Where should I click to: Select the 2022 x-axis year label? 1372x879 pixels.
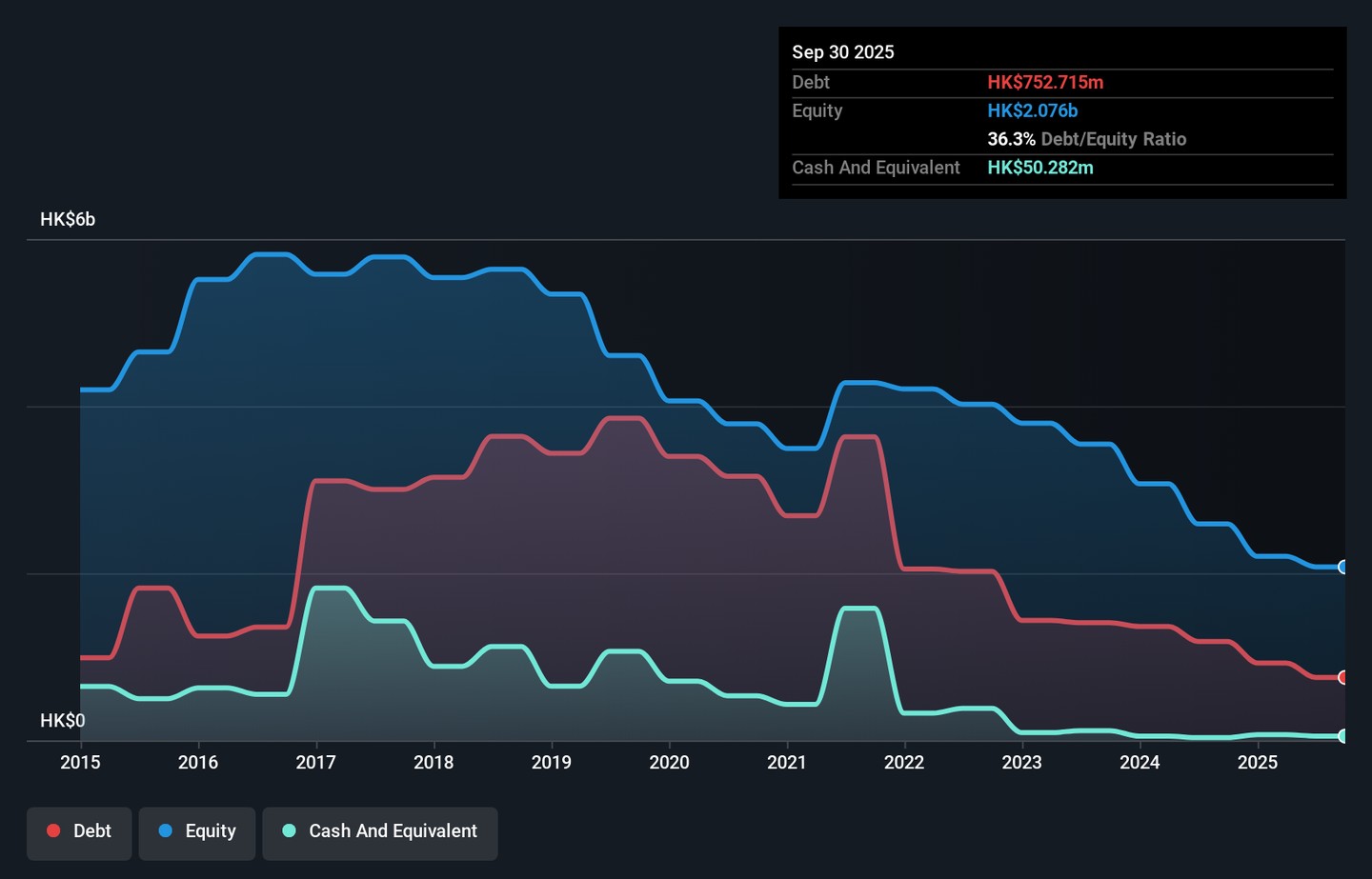[x=904, y=762]
